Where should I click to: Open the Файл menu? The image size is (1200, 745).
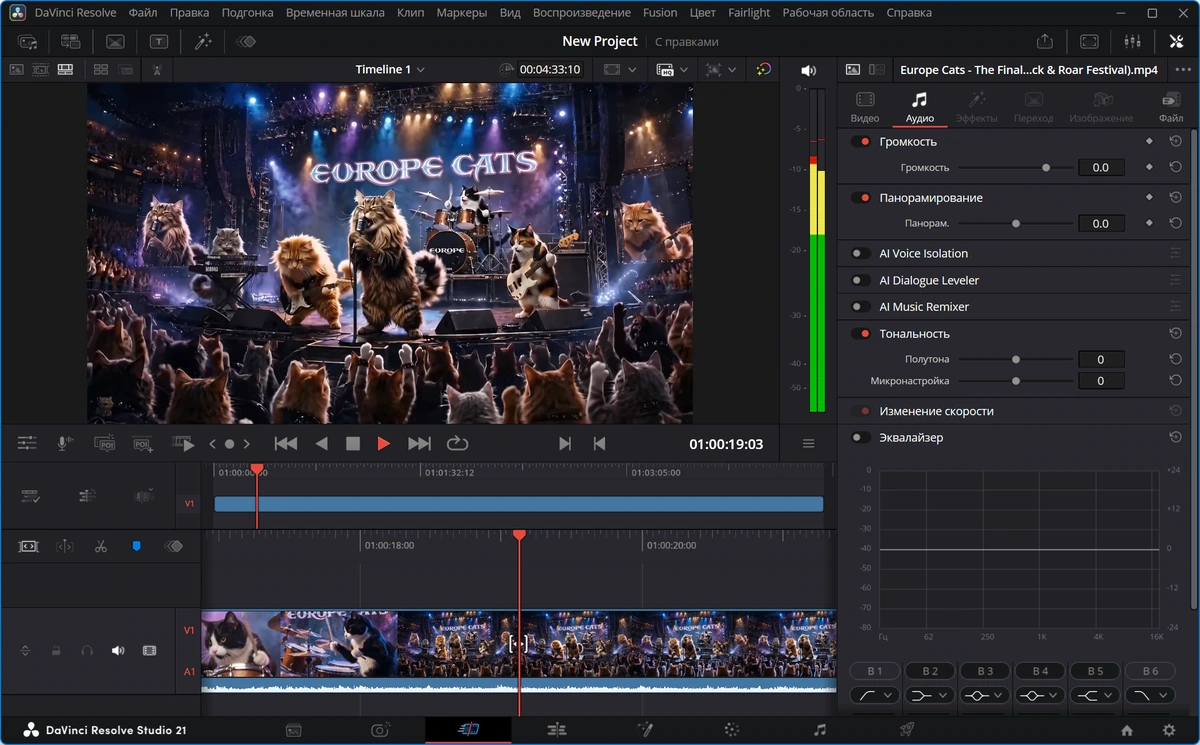point(143,13)
